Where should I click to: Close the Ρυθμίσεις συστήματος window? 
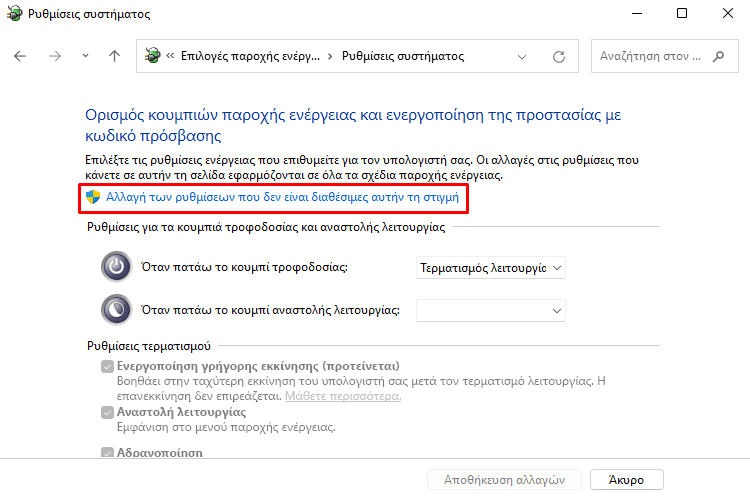pyautogui.click(x=728, y=13)
